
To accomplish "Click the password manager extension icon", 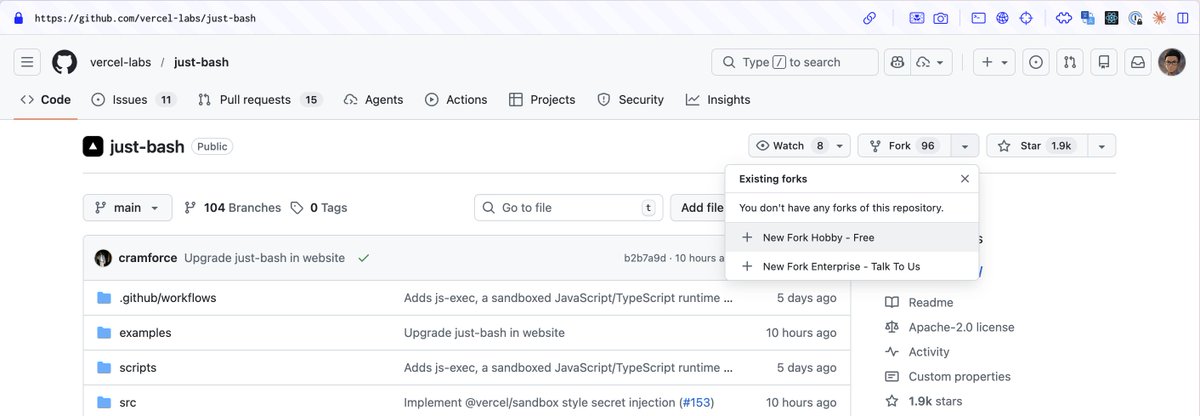I will (1135, 18).
